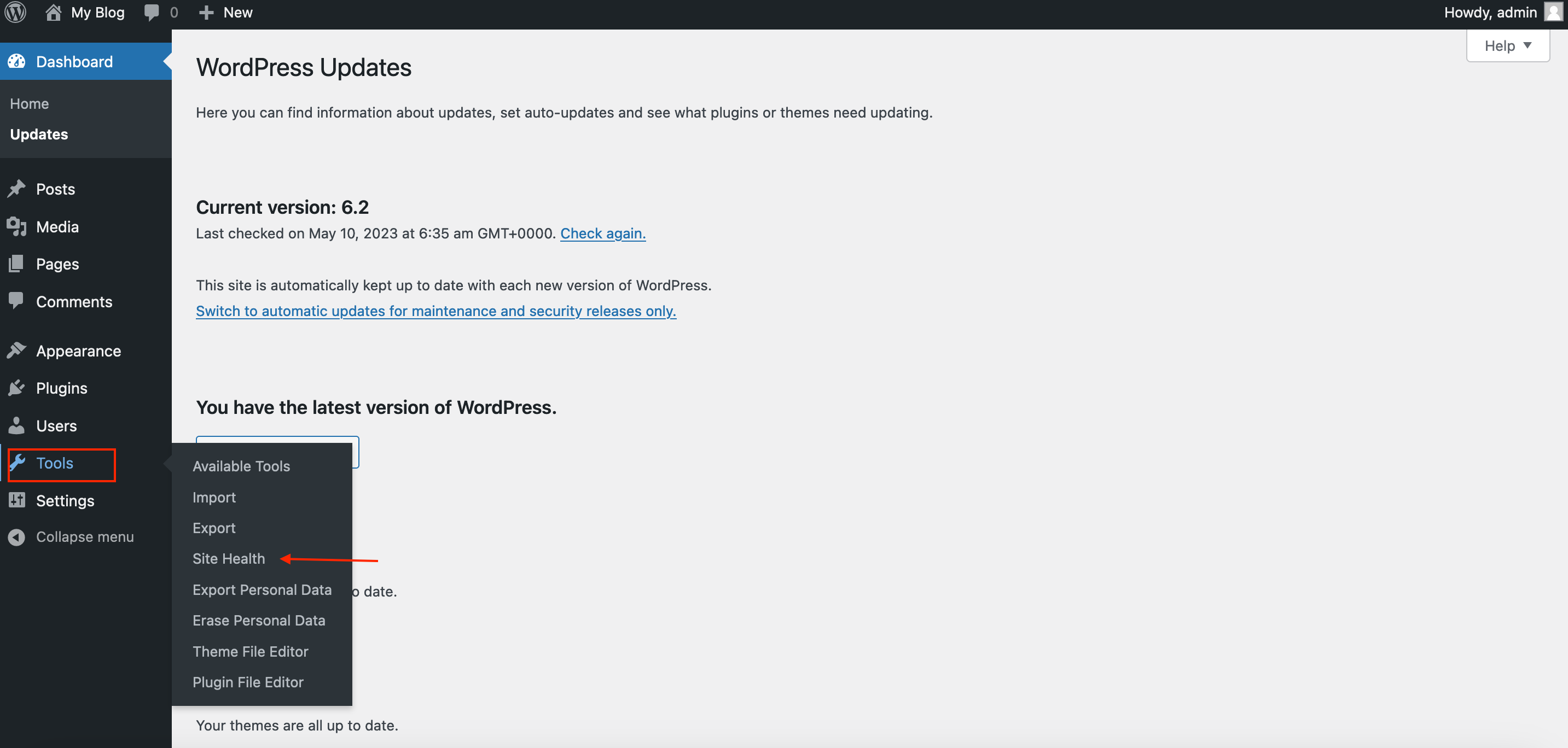Click the Plugins plug icon
Screen dimensions: 1568x748
(16, 387)
